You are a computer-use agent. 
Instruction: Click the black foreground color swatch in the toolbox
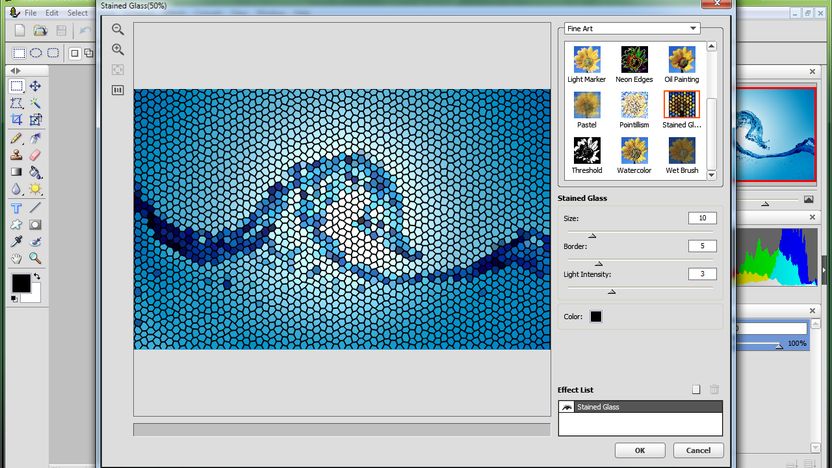[21, 283]
